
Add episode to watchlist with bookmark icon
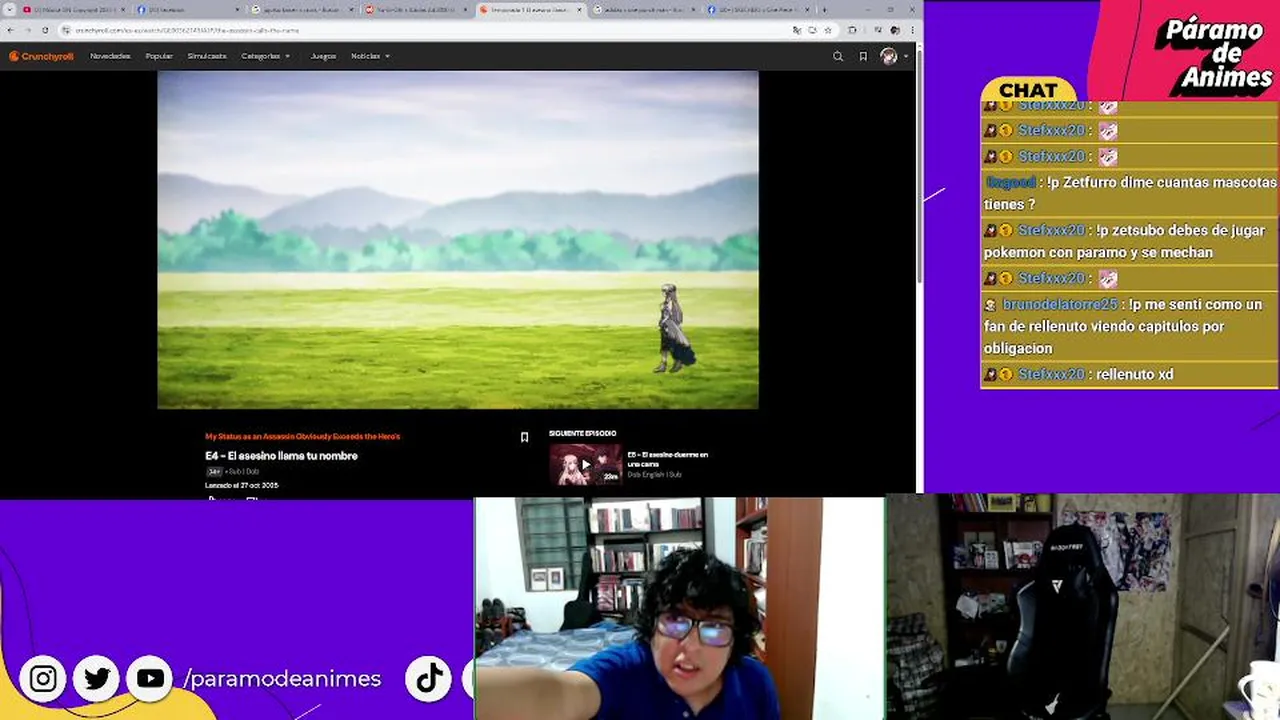pyautogui.click(x=524, y=437)
